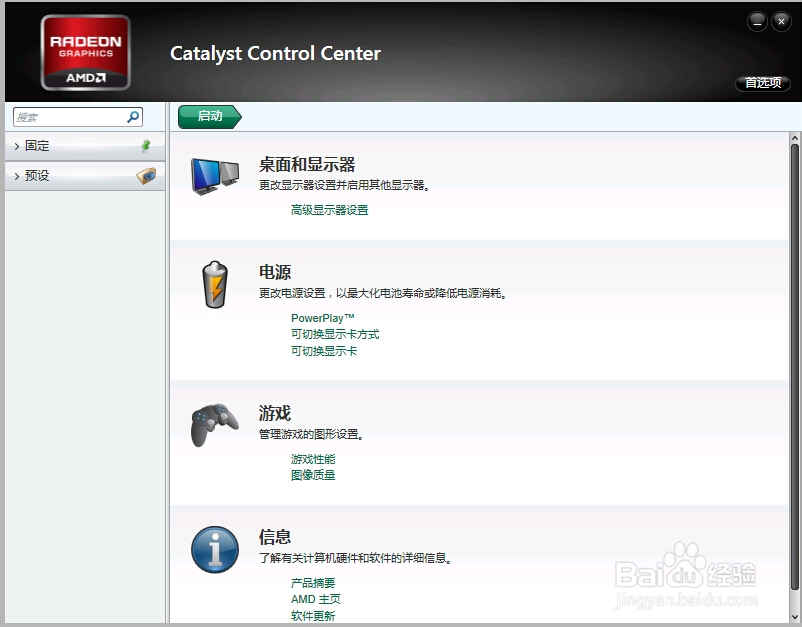Screen dimensions: 802x627
Task: Click the vertical scrollbar thumb
Action: [794, 367]
